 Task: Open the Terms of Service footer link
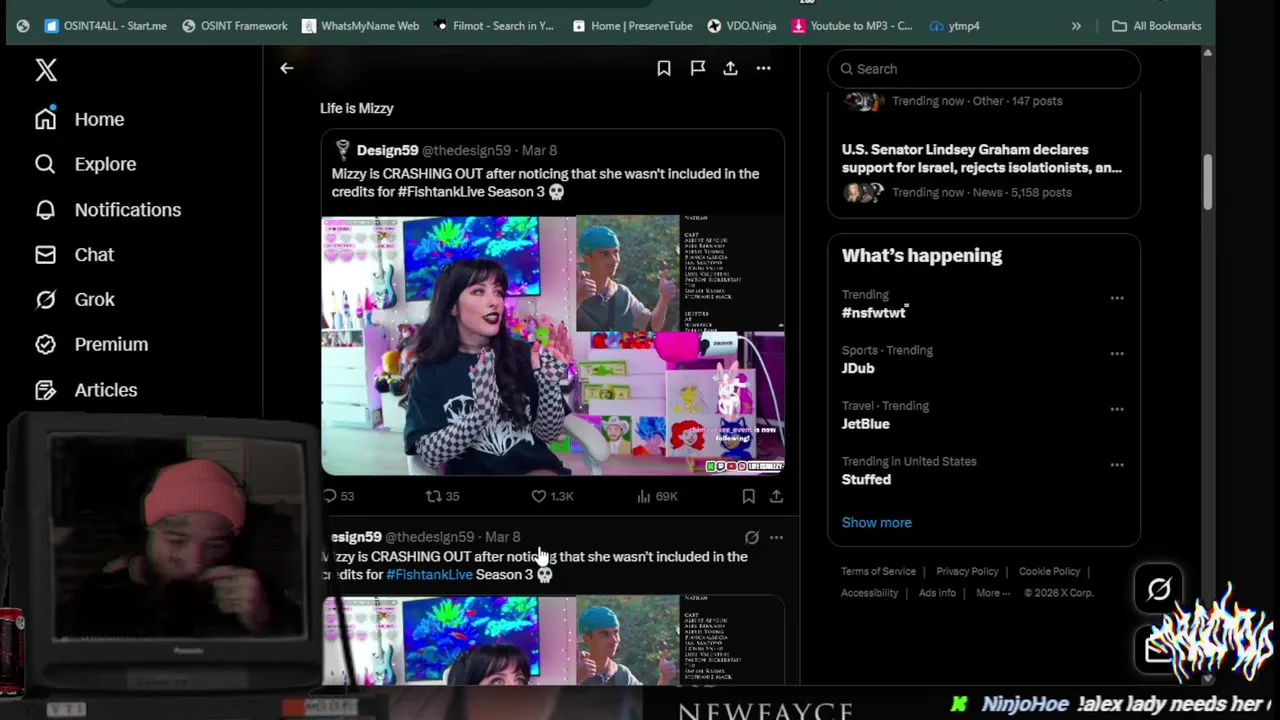878,571
